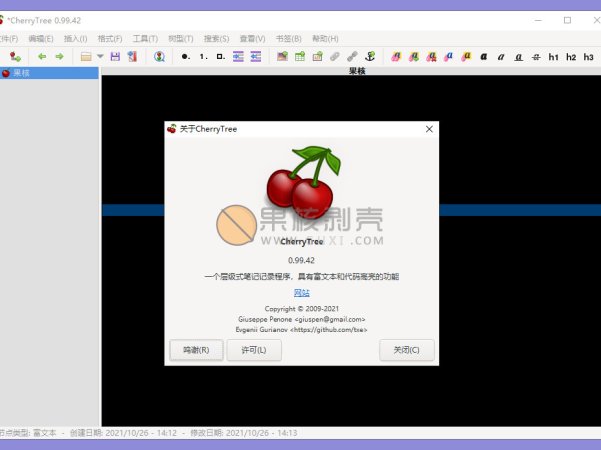Image resolution: width=601 pixels, height=450 pixels.
Task: Click the third colored 'a' formatting icon
Action: pos(431,57)
